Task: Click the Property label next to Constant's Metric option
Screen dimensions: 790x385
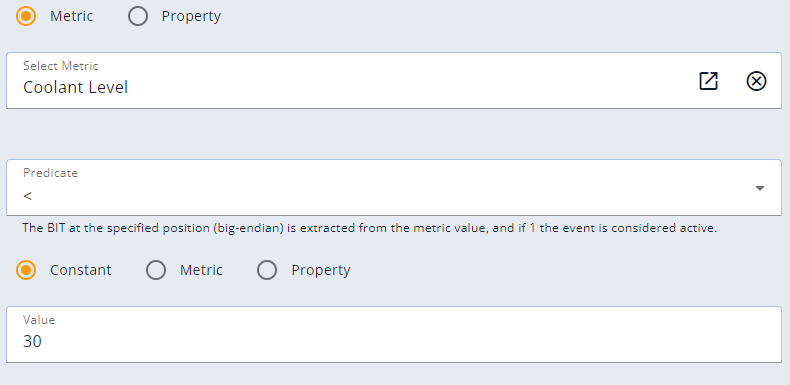Action: (321, 270)
